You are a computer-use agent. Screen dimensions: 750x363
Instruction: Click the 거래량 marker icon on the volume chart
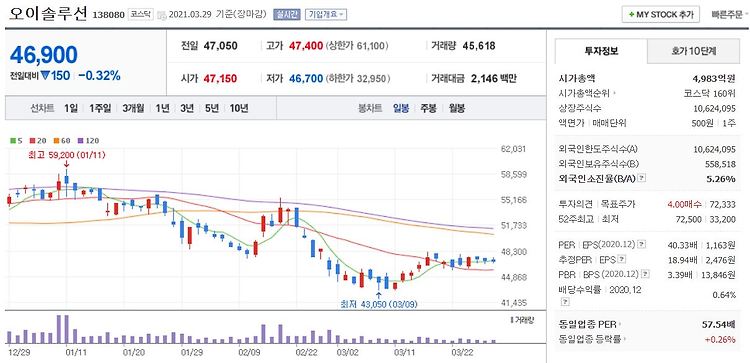tap(512, 319)
